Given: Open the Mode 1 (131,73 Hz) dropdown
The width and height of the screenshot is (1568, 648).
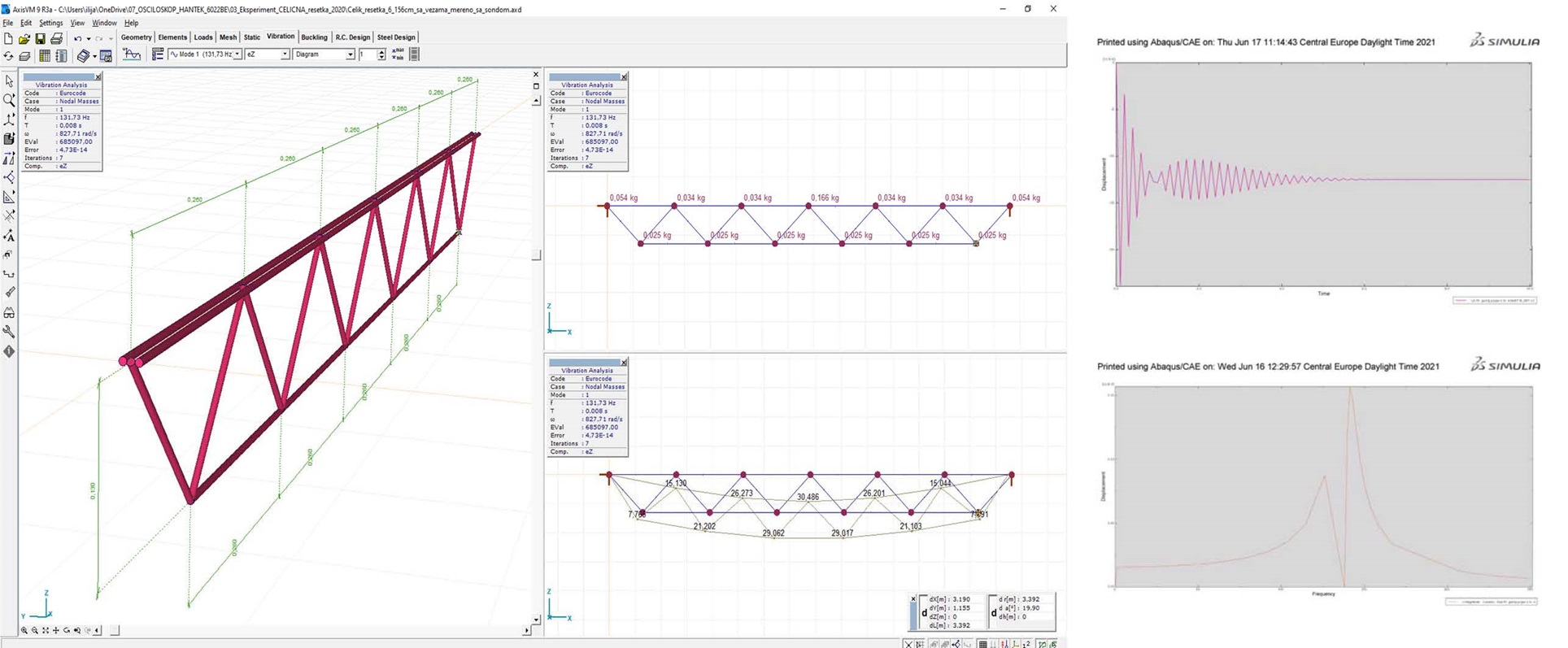Looking at the screenshot, I should [x=237, y=54].
